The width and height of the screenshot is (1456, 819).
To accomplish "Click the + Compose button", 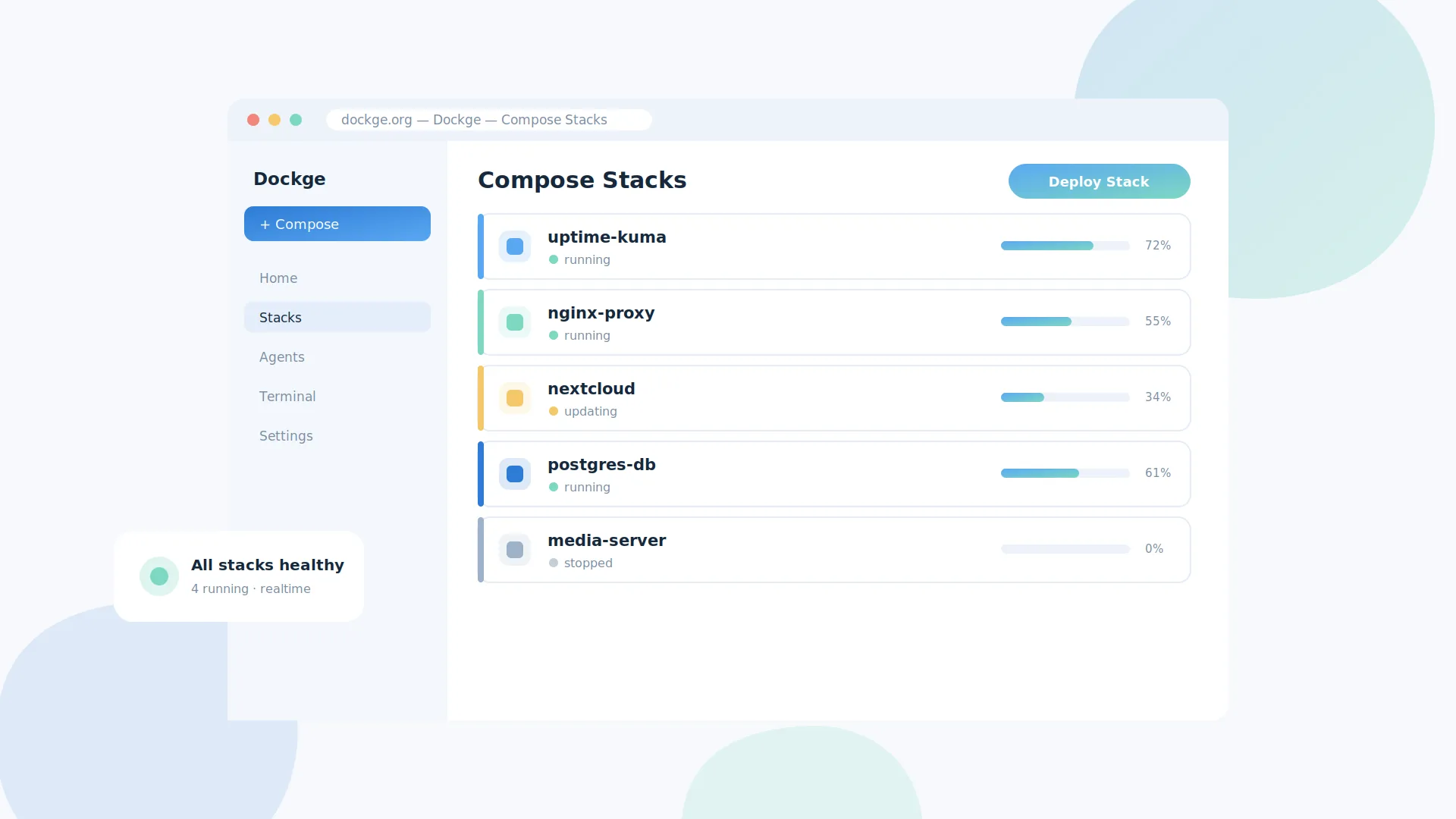I will click(337, 224).
